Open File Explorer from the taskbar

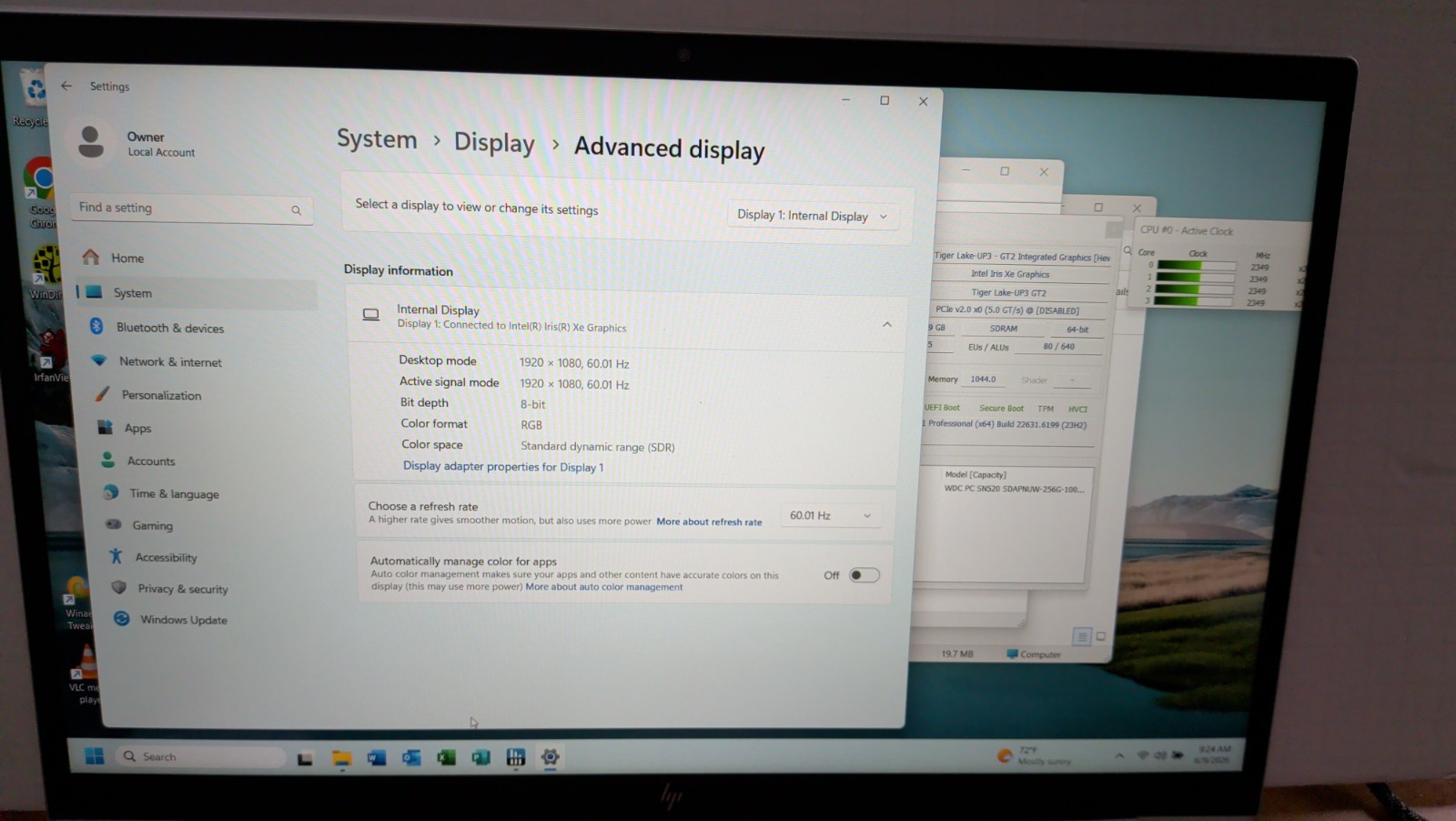click(x=341, y=757)
